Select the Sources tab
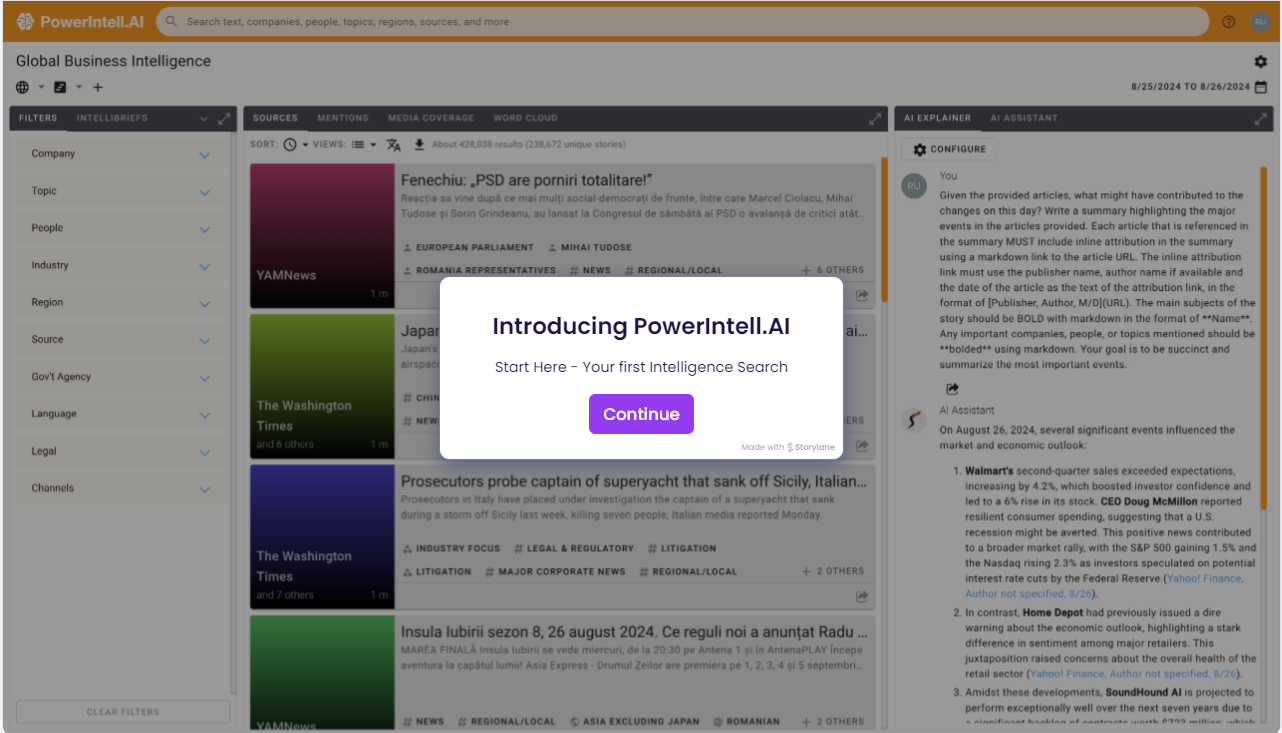The image size is (1282, 733). 275,118
